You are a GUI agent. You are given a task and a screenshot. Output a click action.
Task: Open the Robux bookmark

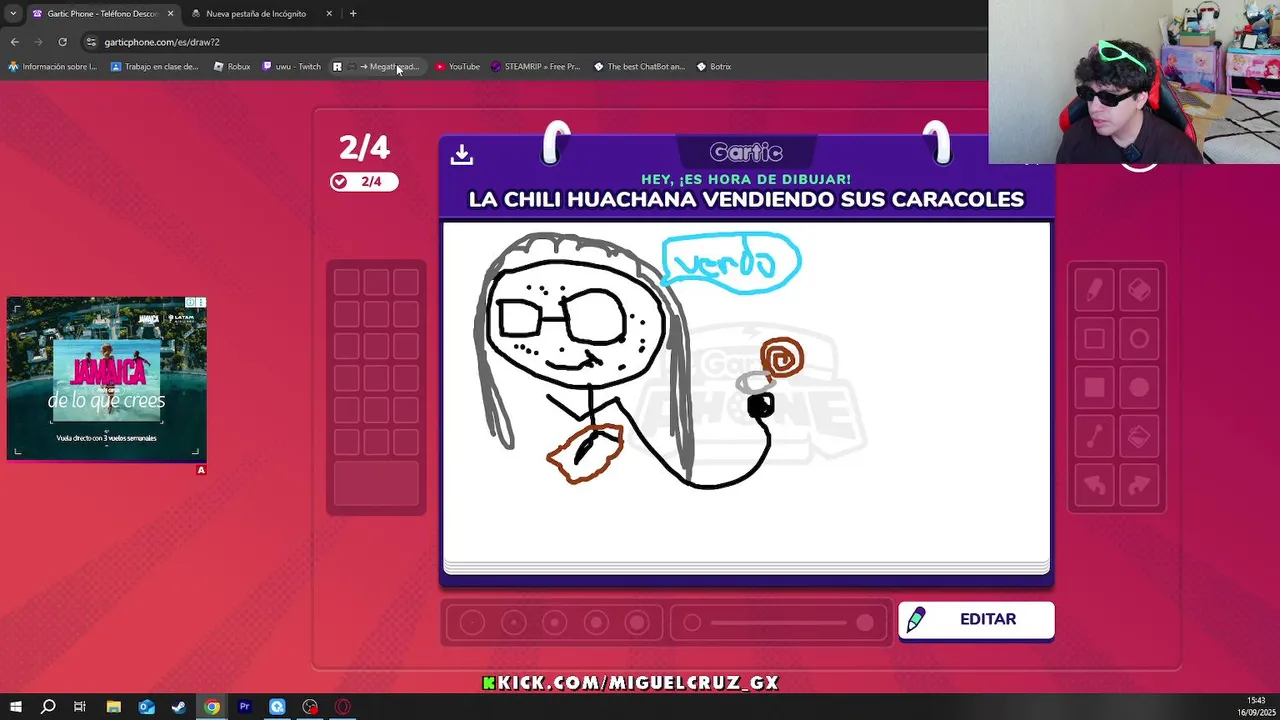(232, 67)
